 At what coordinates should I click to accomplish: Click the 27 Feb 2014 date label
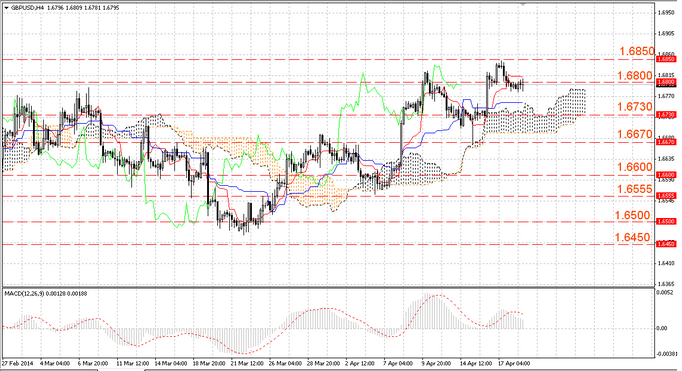point(17,363)
